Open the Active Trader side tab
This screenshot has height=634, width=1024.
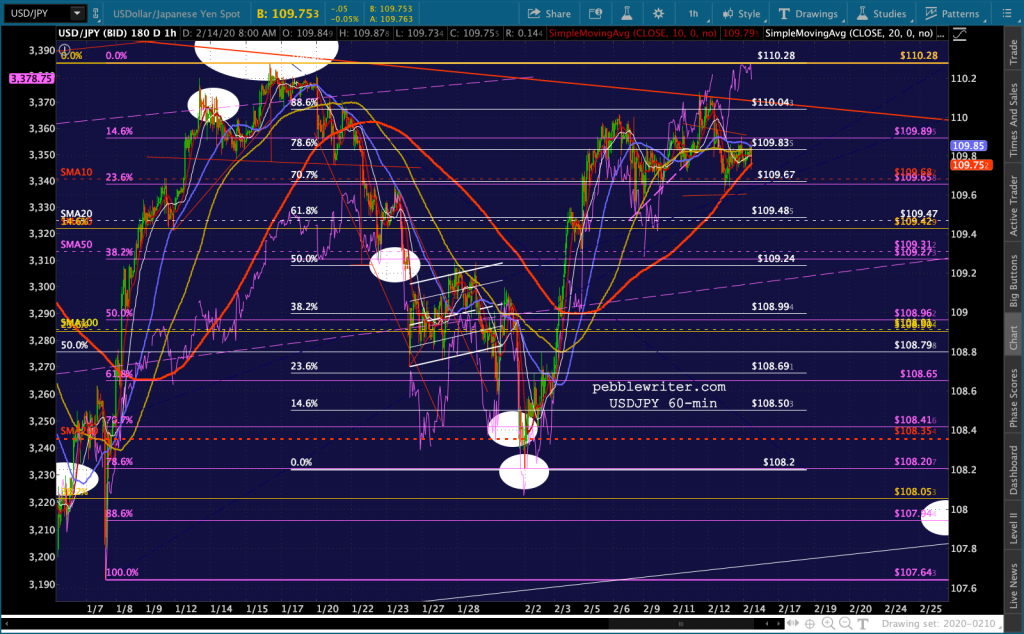[1014, 206]
